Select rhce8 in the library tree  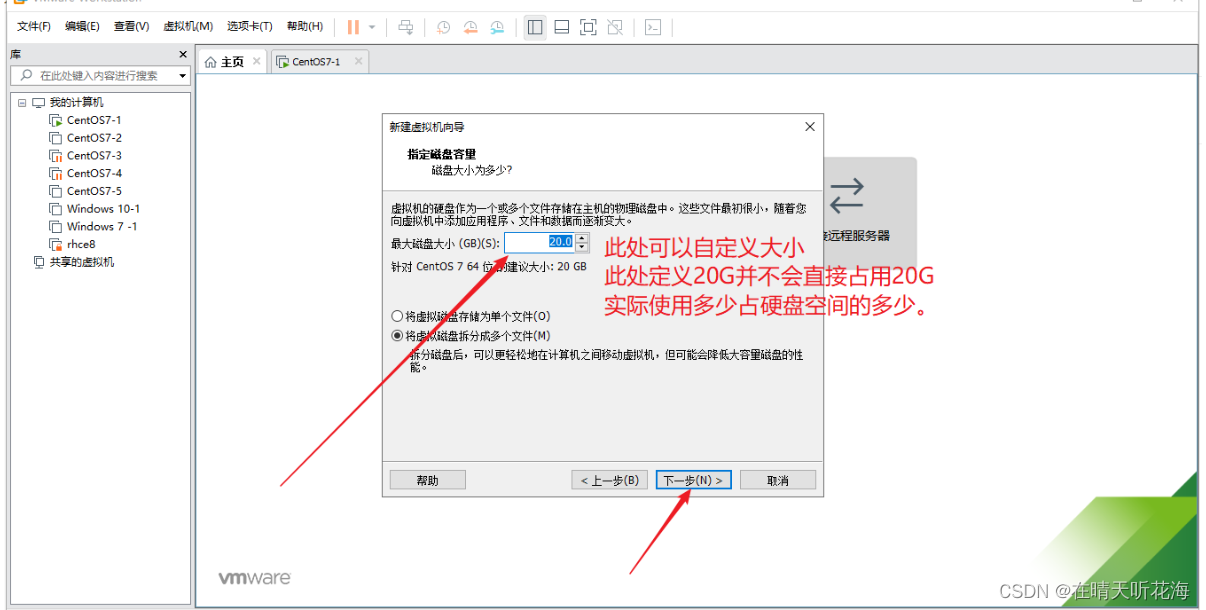(81, 244)
